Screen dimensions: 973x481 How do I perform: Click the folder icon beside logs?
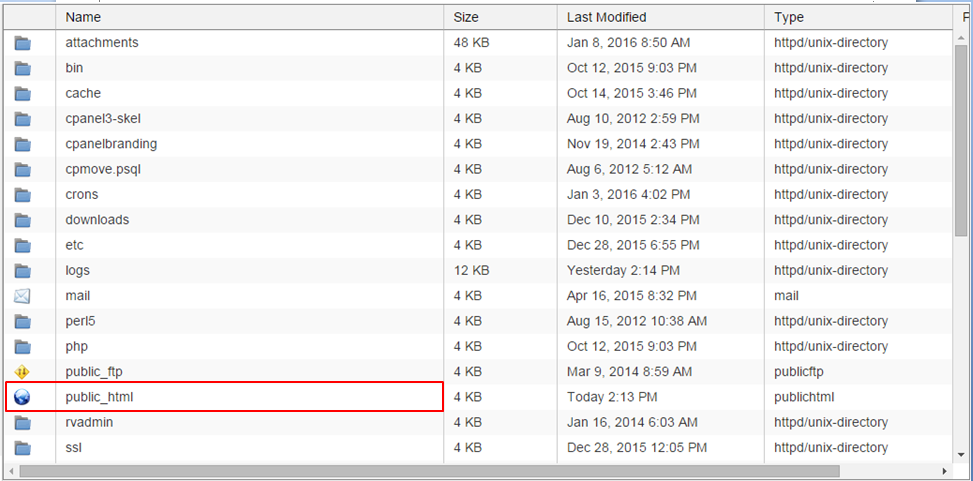click(x=23, y=271)
